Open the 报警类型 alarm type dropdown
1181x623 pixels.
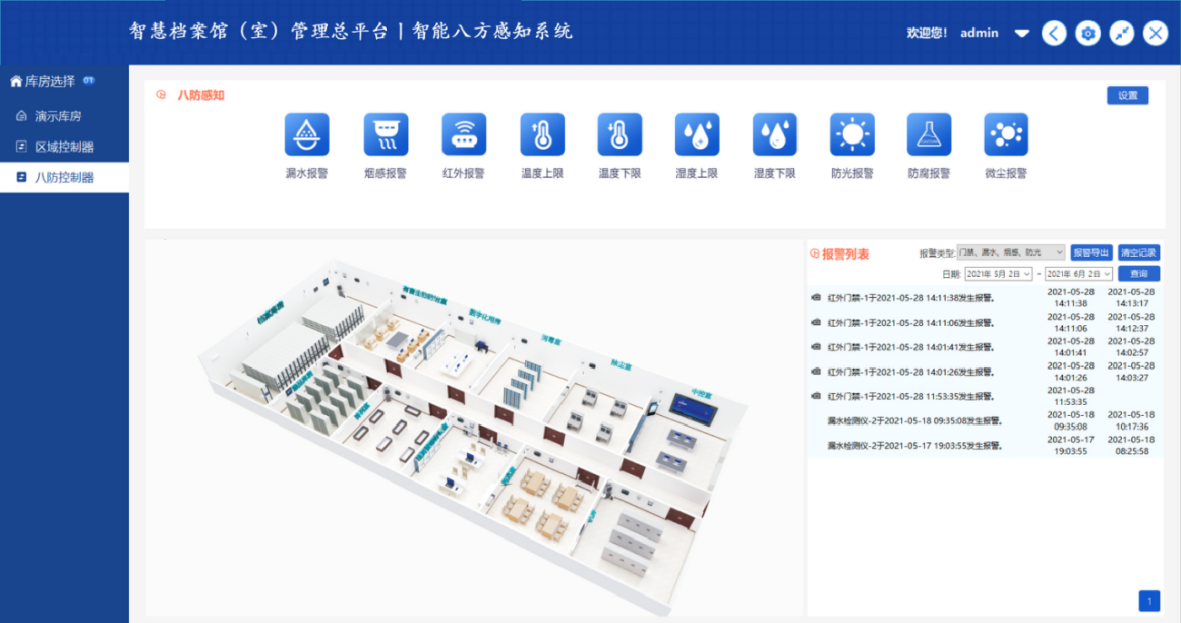1011,253
